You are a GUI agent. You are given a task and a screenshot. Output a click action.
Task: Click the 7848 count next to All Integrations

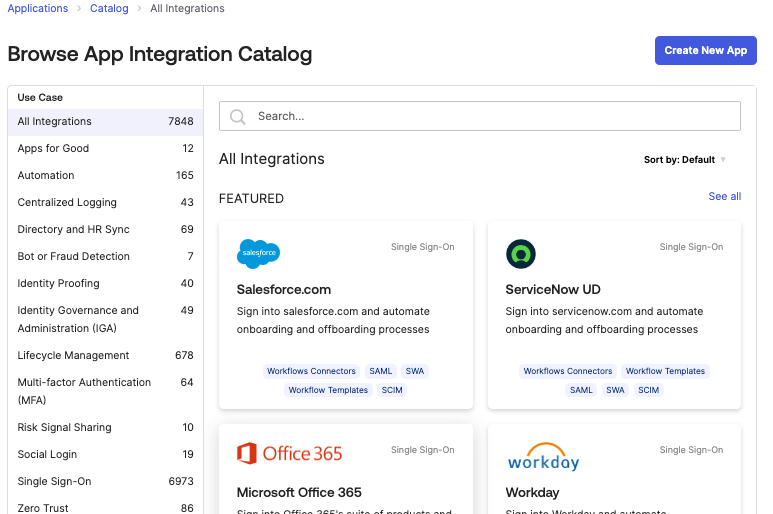coord(180,122)
